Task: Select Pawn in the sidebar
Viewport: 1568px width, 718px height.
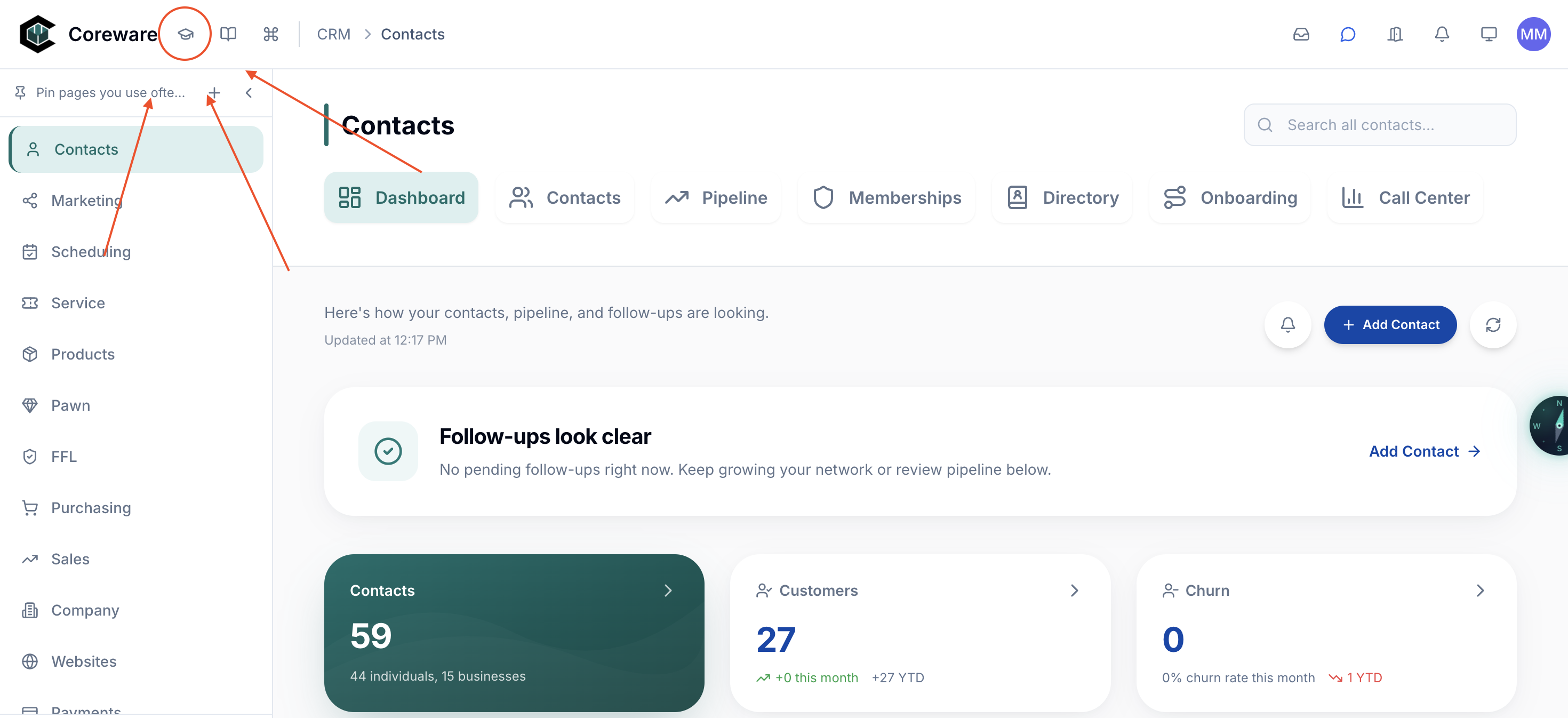Action: 137,405
